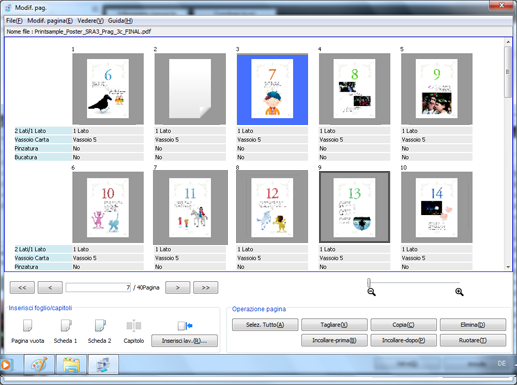This screenshot has width=517, height=385.
Task: Click the Scheda 2 tab sheet icon
Action: pos(100,325)
